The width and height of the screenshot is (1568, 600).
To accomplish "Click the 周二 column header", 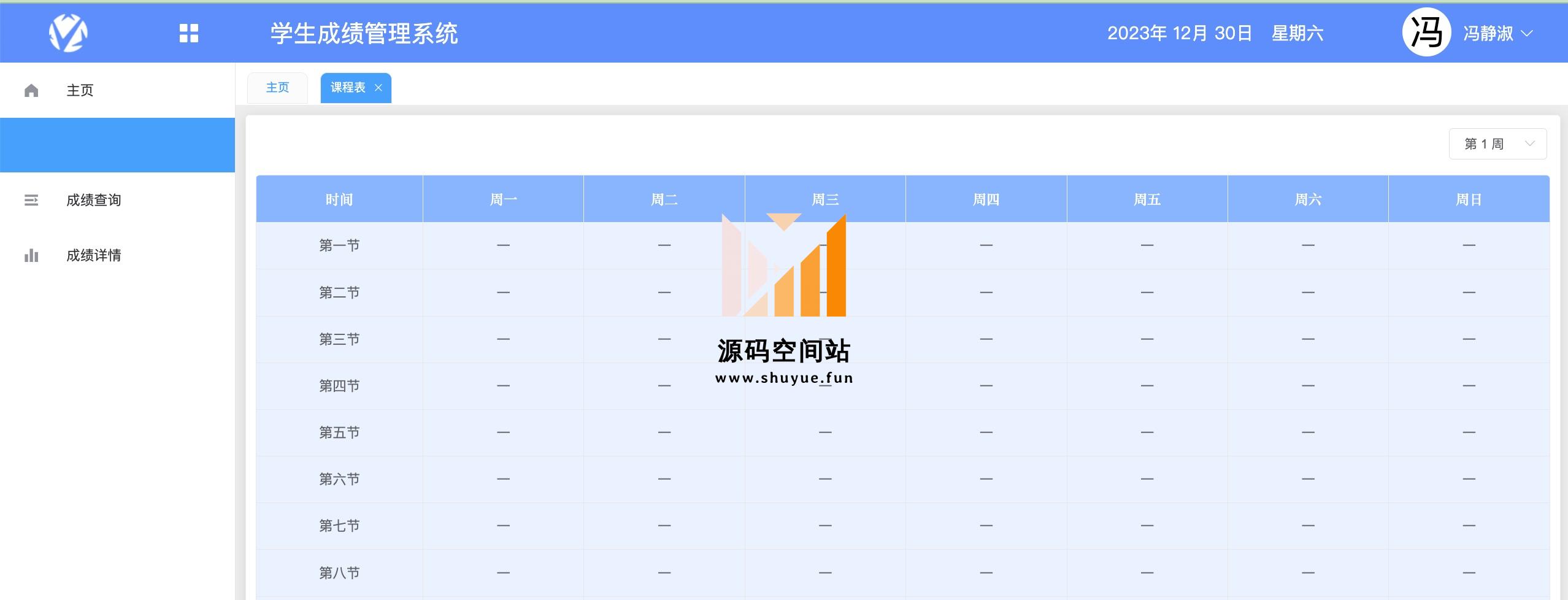I will (664, 199).
